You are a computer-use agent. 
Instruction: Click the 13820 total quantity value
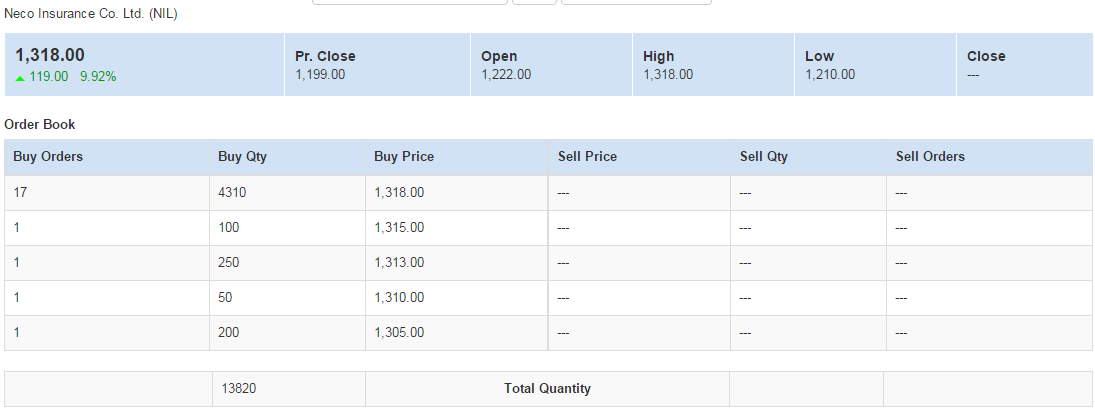239,388
